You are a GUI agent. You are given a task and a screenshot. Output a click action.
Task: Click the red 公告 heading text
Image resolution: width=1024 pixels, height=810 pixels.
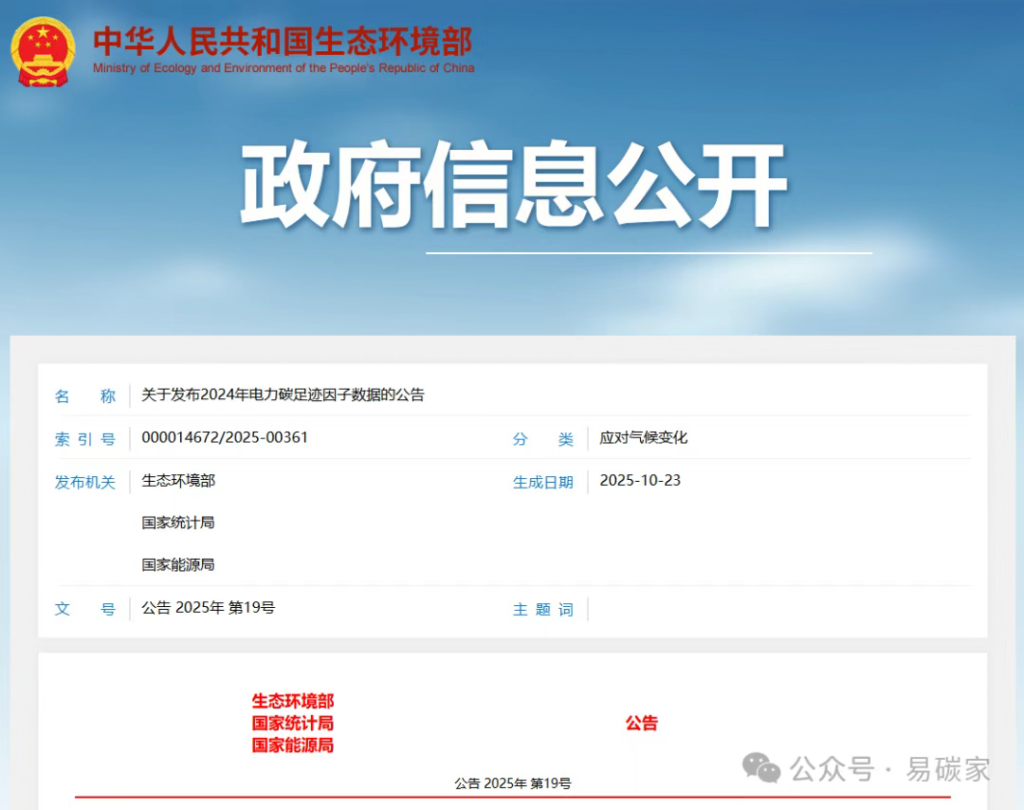(642, 723)
